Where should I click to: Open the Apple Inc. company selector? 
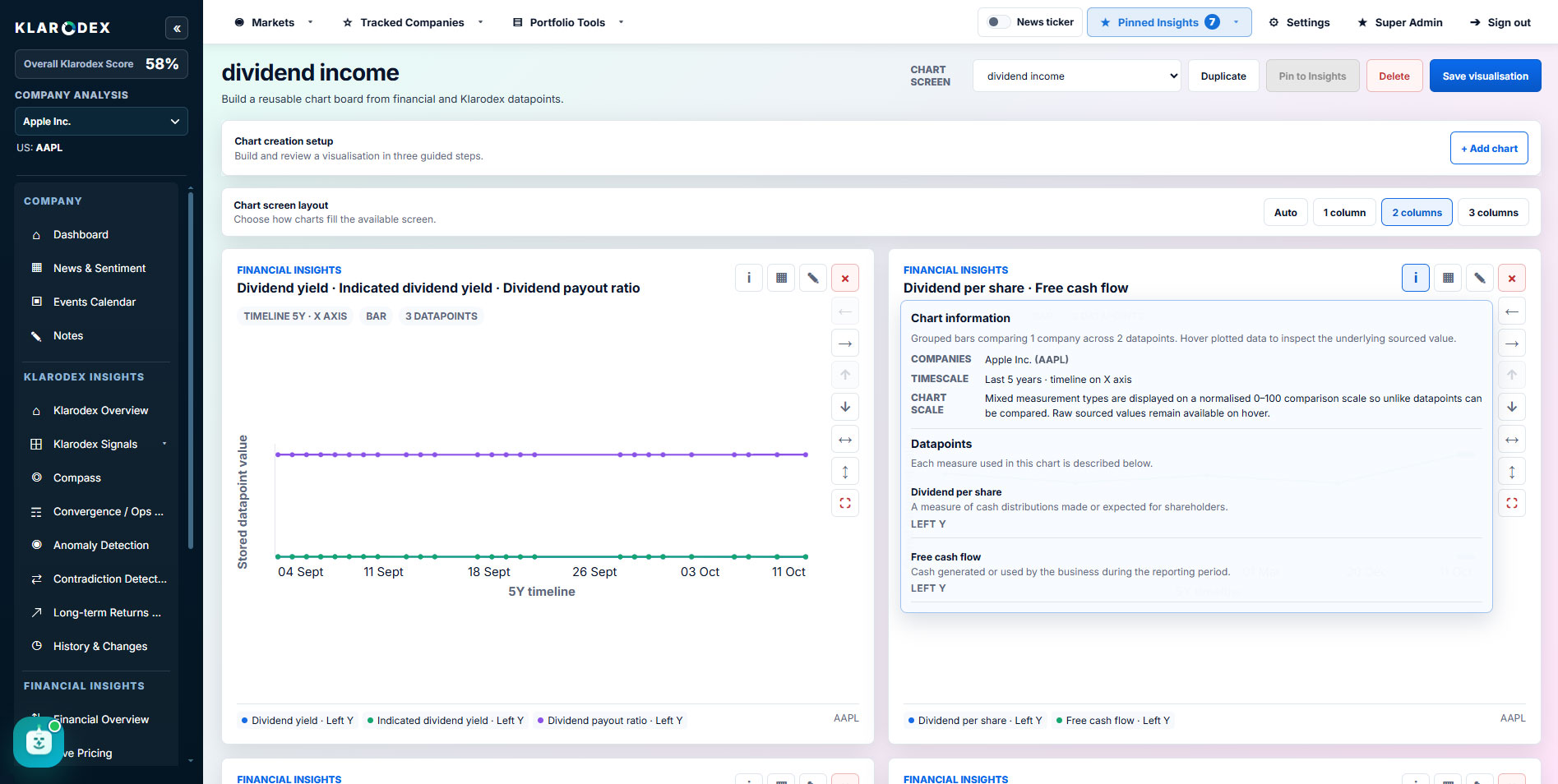101,122
